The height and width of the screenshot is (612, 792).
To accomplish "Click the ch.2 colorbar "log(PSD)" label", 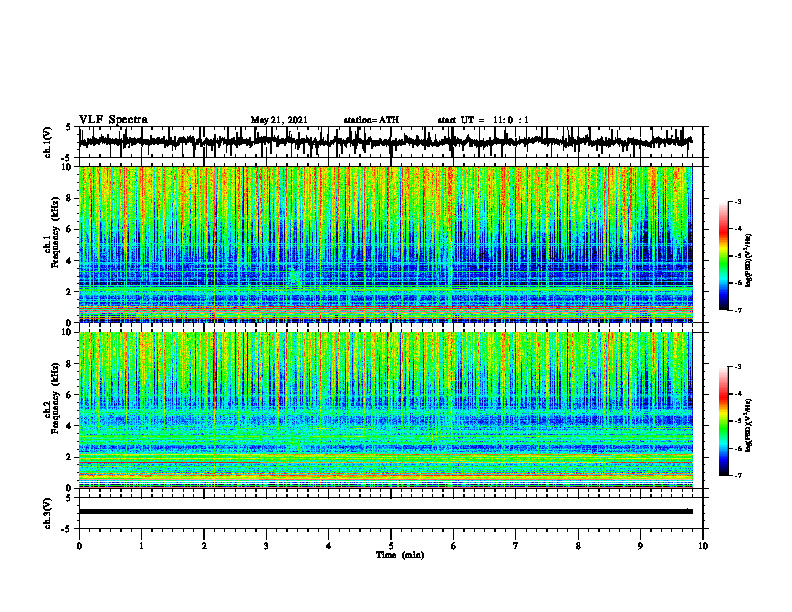I will [749, 425].
